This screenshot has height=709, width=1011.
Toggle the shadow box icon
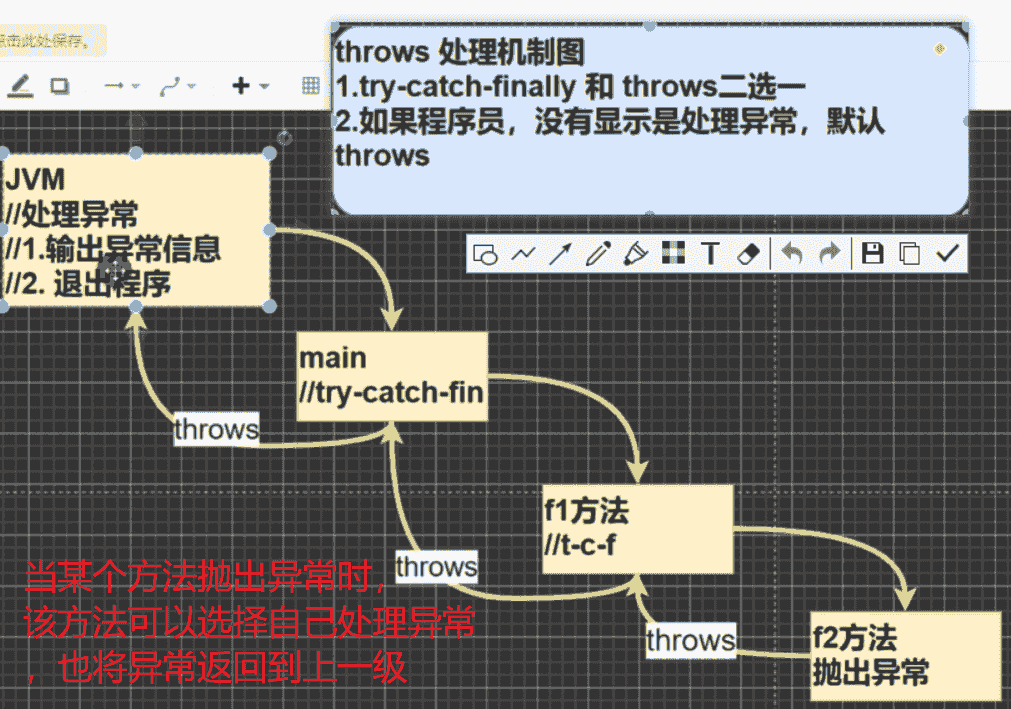60,87
